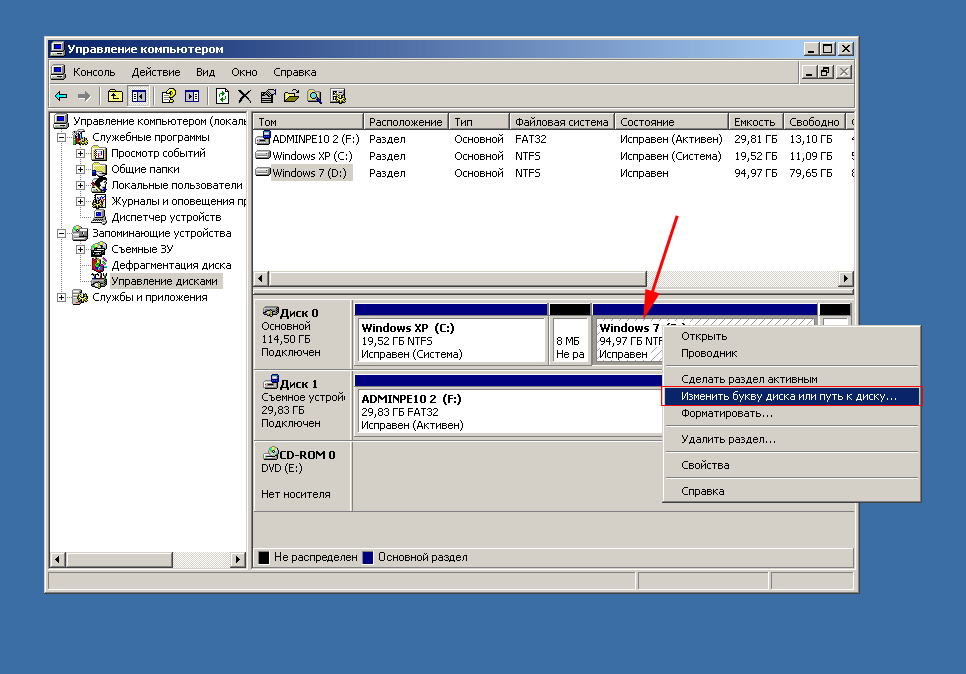Screen dimensions: 966x674
Task: Click the console icon left of Консоль menu
Action: coord(59,72)
